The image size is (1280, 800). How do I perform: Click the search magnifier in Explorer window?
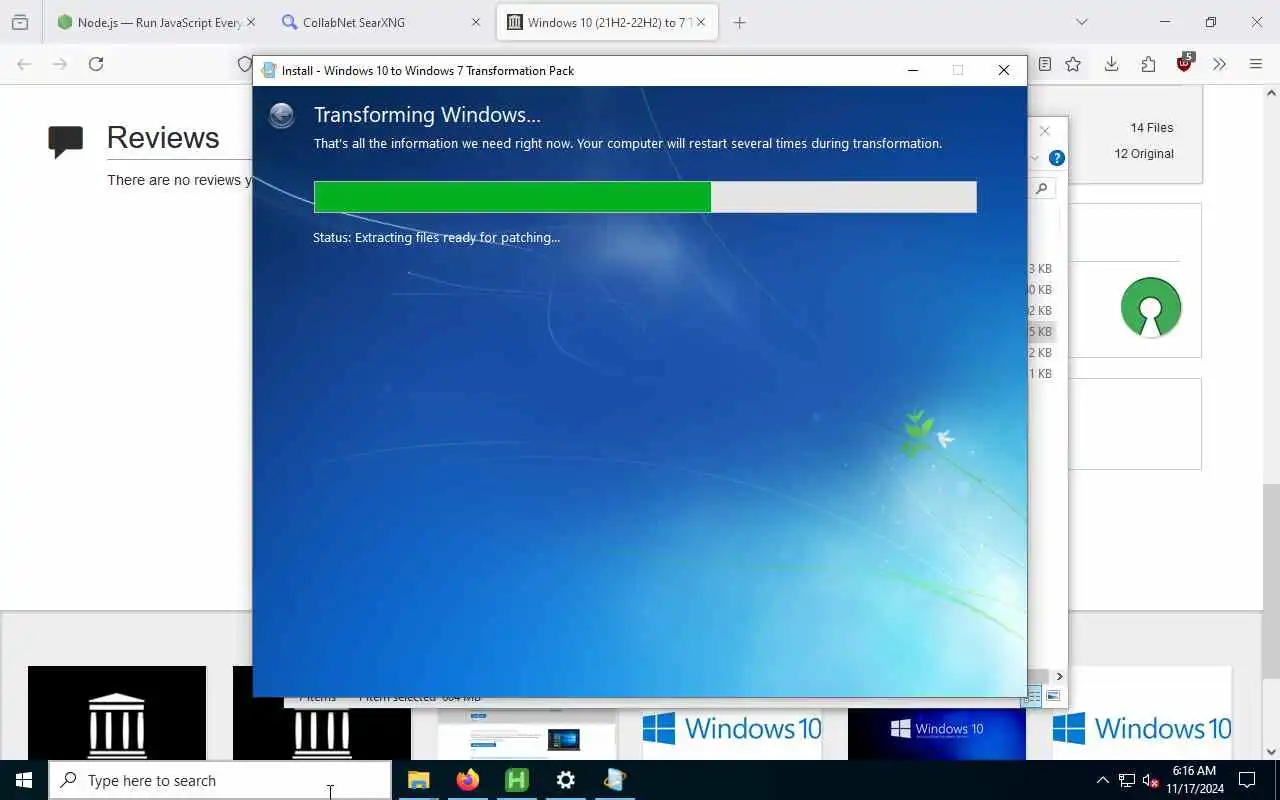pyautogui.click(x=1042, y=188)
